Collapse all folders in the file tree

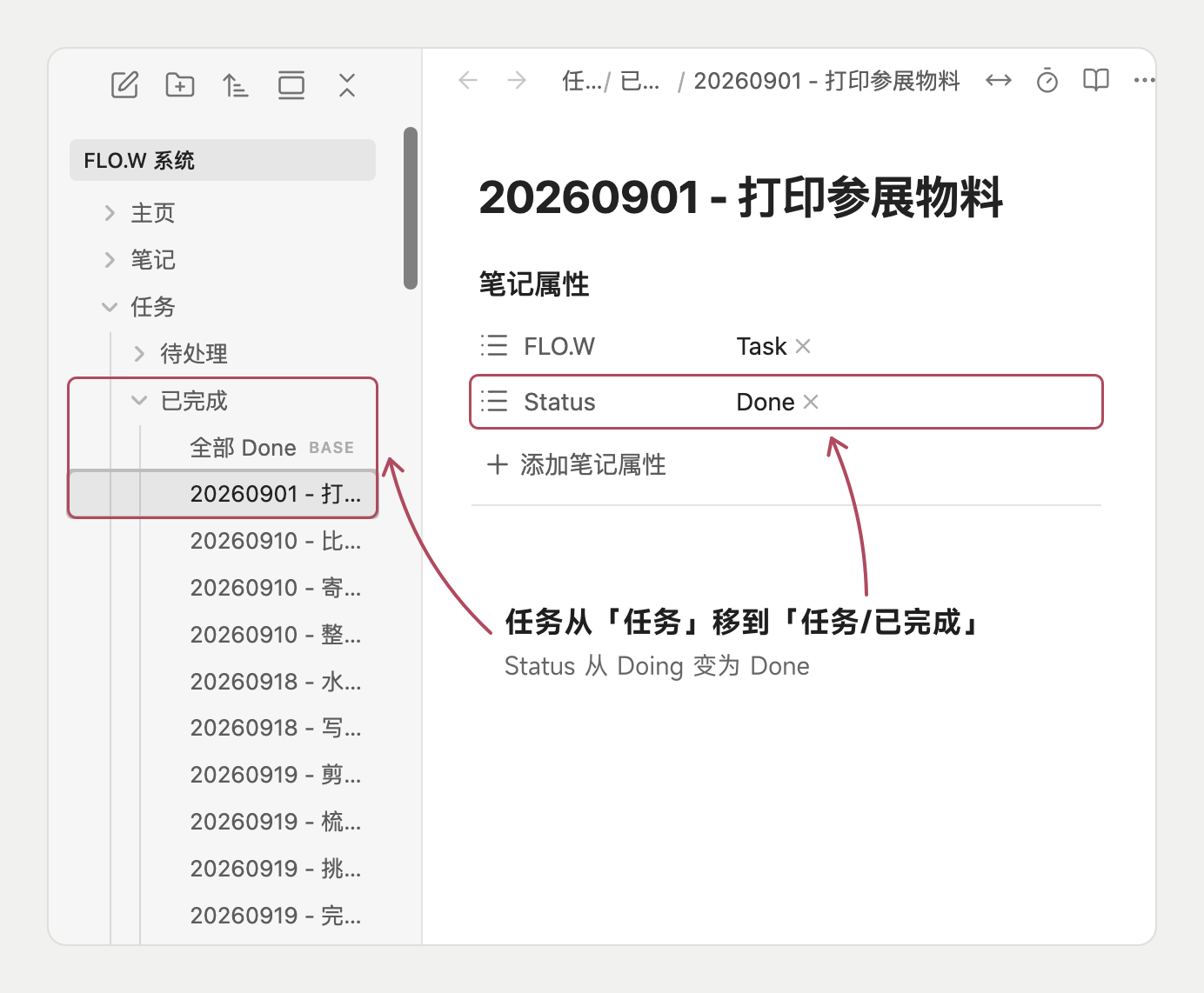pyautogui.click(x=347, y=85)
